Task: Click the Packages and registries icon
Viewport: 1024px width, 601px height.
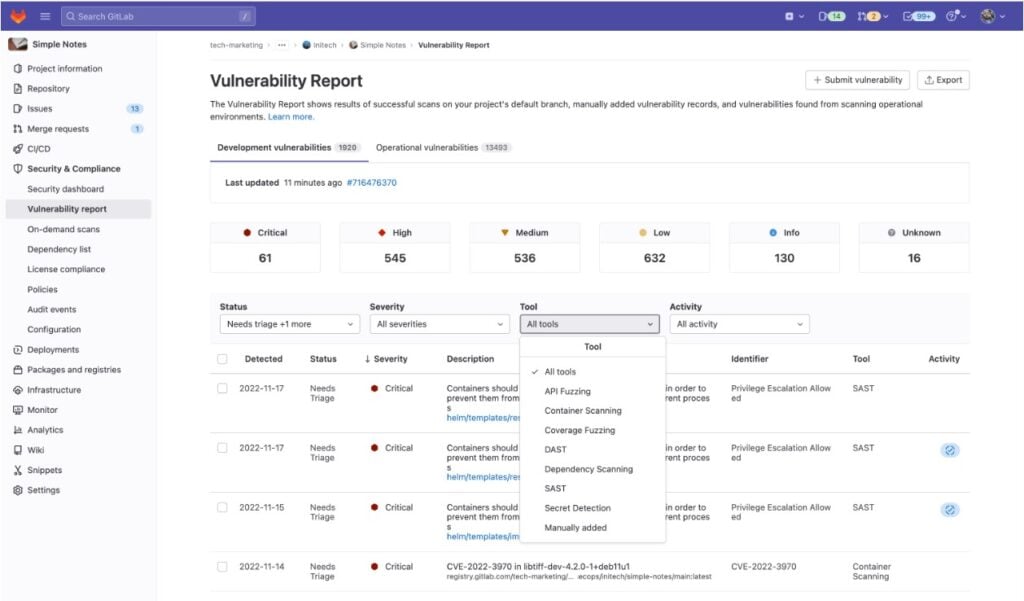Action: coord(18,370)
